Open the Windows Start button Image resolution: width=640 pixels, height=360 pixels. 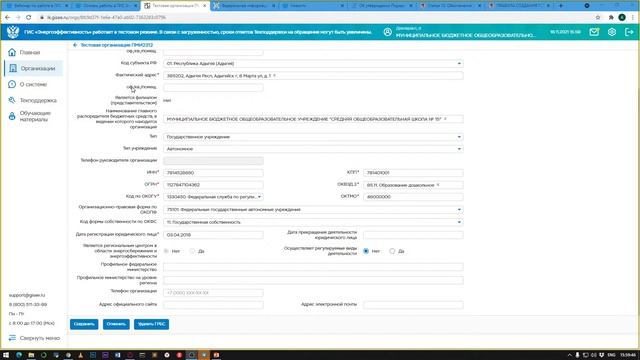pyautogui.click(x=6, y=355)
